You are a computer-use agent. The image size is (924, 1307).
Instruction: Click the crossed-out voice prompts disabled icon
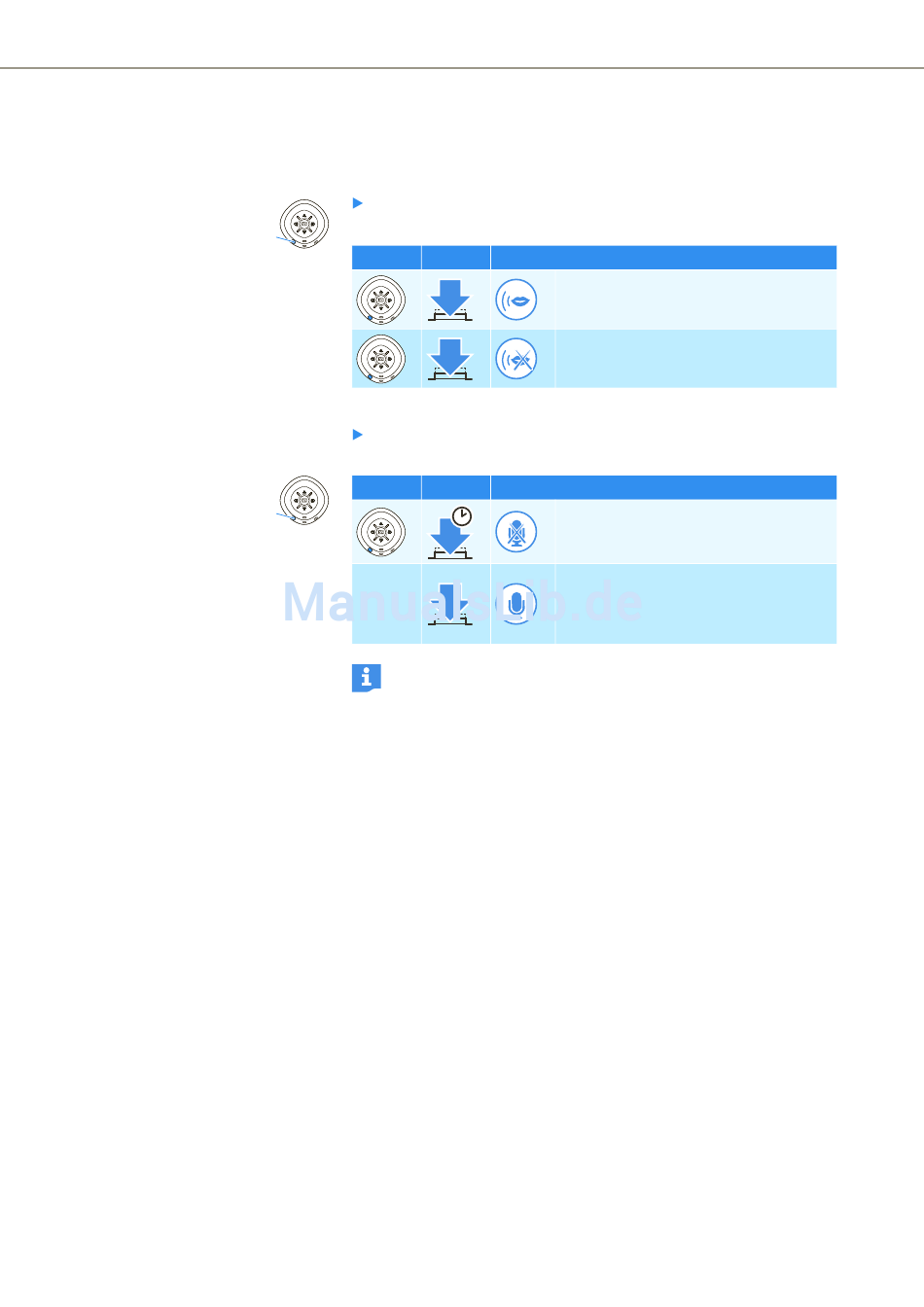pos(516,359)
